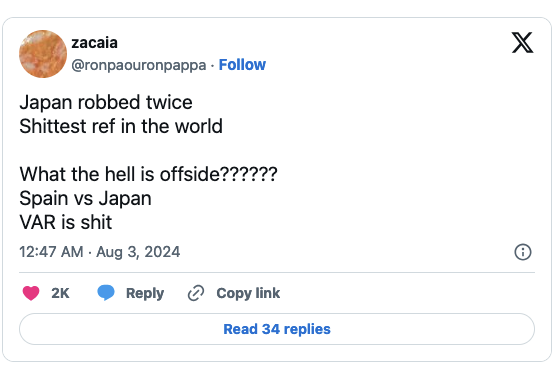Click the Copy link text
The height and width of the screenshot is (380, 560).
click(248, 293)
